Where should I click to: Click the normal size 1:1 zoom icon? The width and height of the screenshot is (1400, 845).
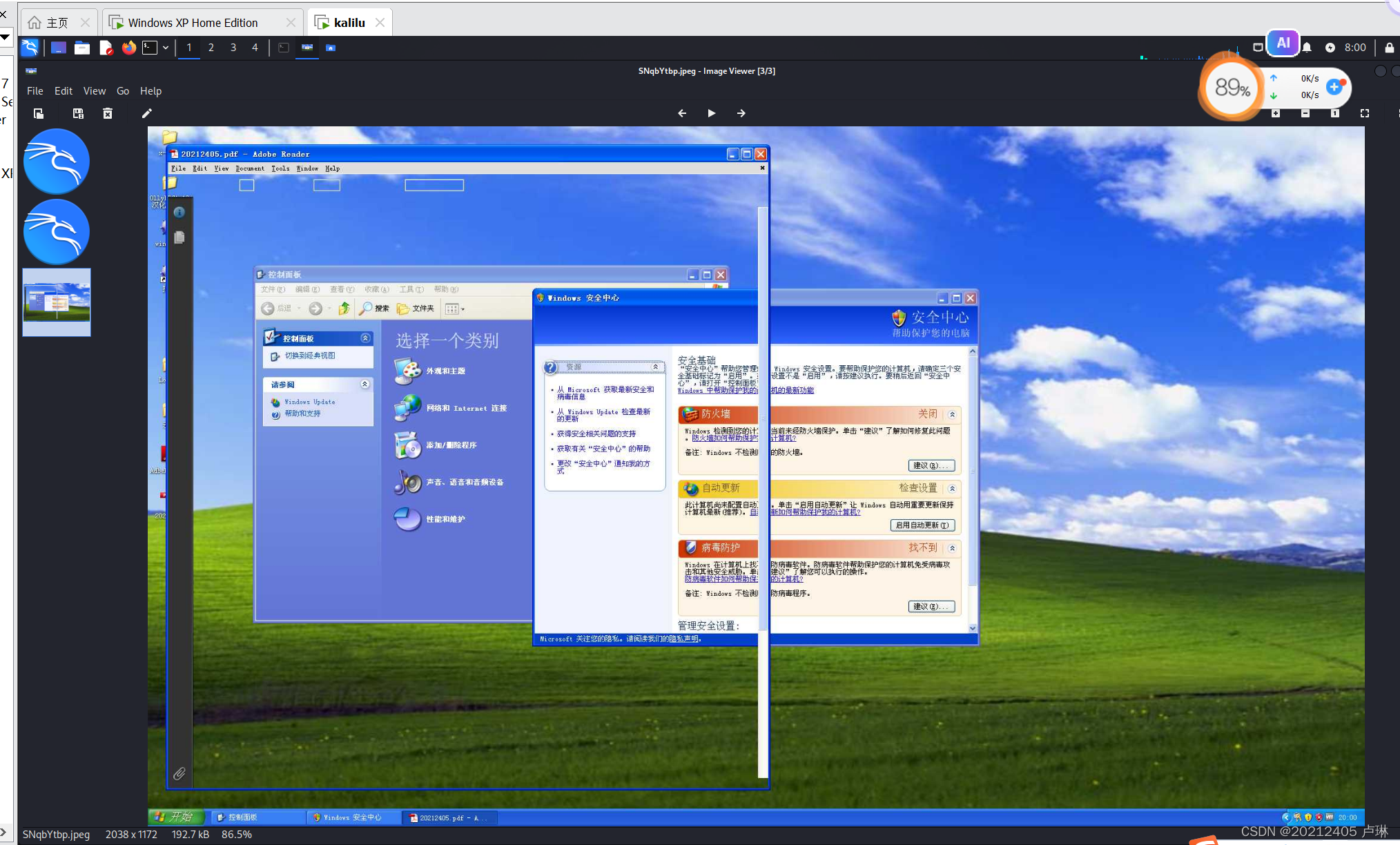[1335, 113]
